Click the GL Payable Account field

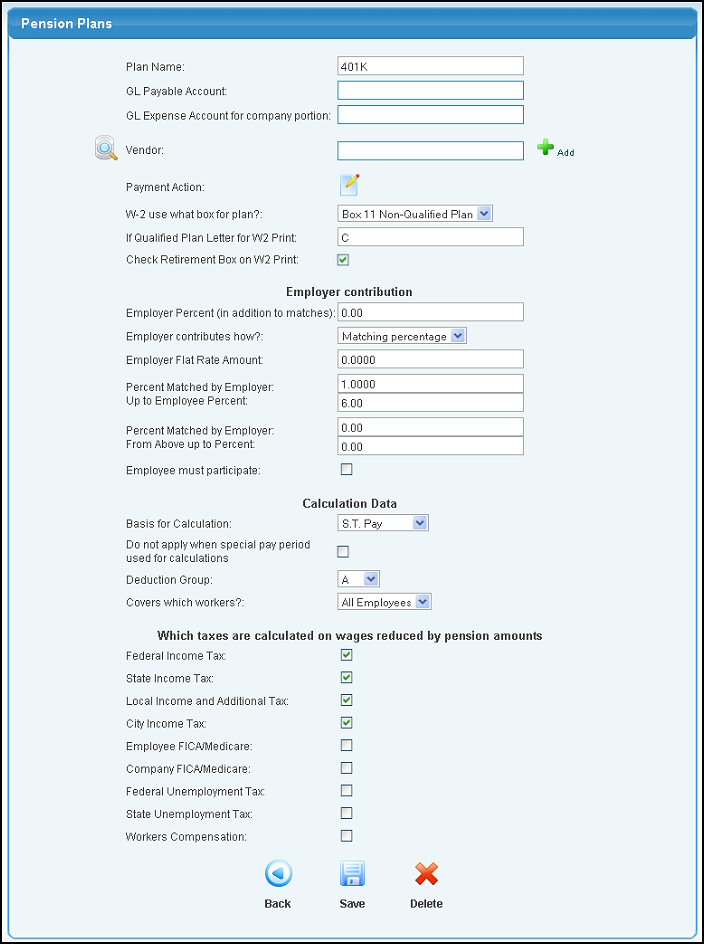coord(431,90)
